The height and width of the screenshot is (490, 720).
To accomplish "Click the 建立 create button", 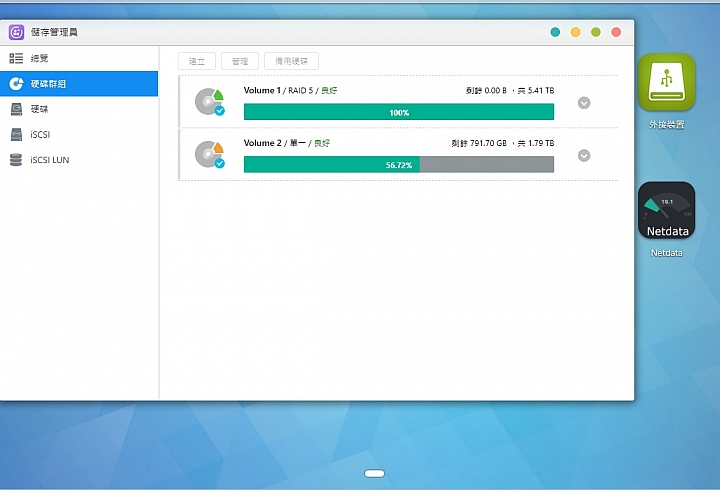I will tap(197, 61).
